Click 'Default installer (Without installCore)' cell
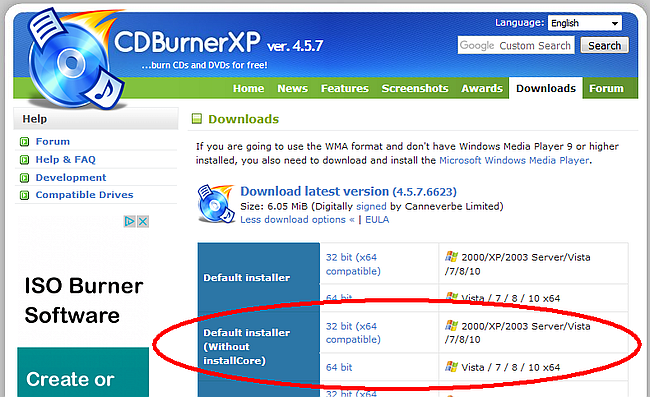This screenshot has width=650, height=397. [258, 346]
